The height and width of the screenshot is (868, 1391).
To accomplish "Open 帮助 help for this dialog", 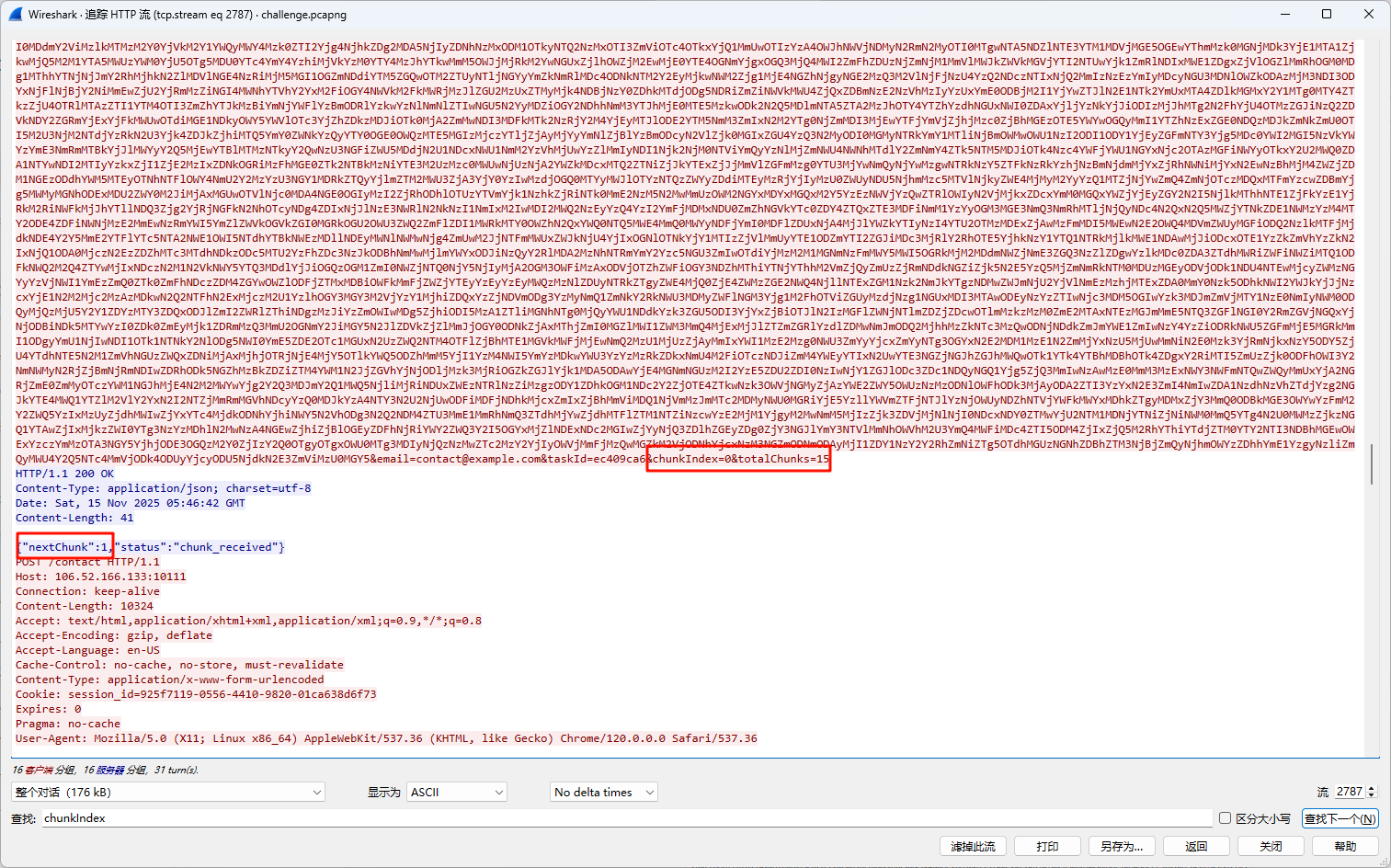I will pos(1345,846).
